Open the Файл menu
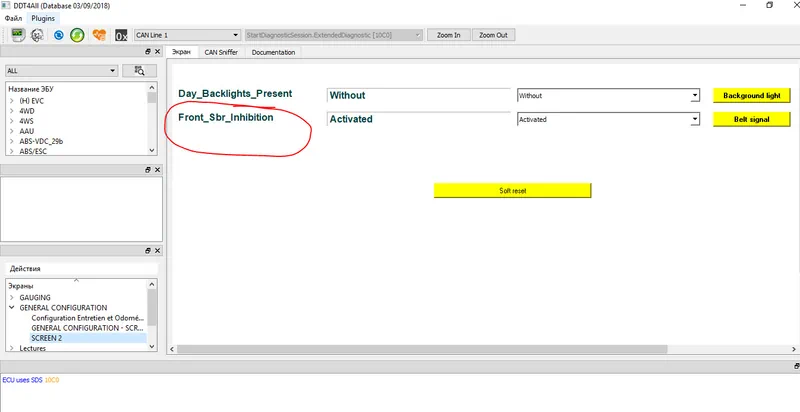Image resolution: width=800 pixels, height=412 pixels. click(13, 18)
